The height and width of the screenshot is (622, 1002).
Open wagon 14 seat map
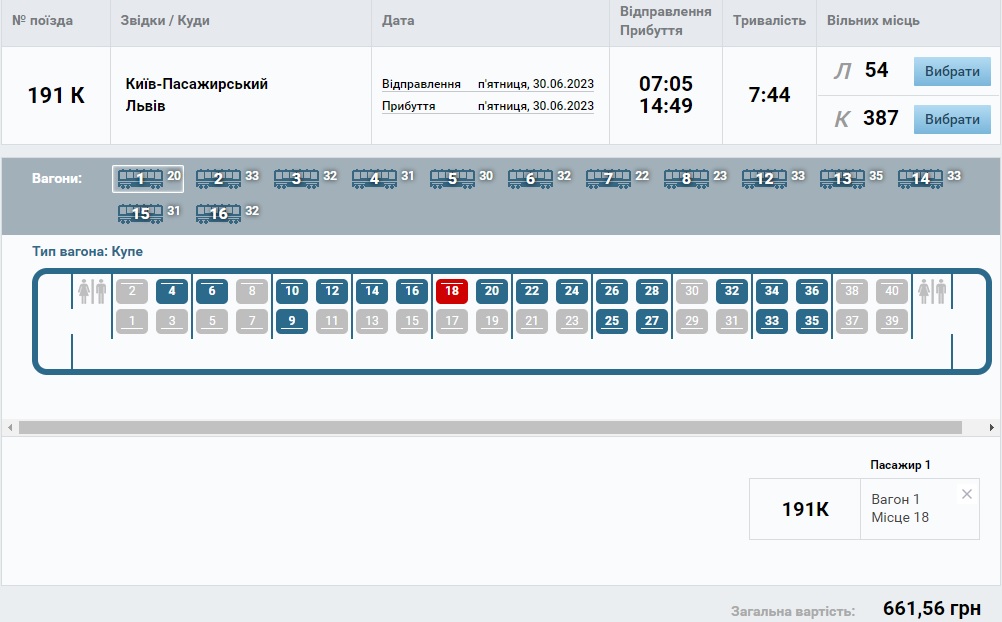[920, 179]
